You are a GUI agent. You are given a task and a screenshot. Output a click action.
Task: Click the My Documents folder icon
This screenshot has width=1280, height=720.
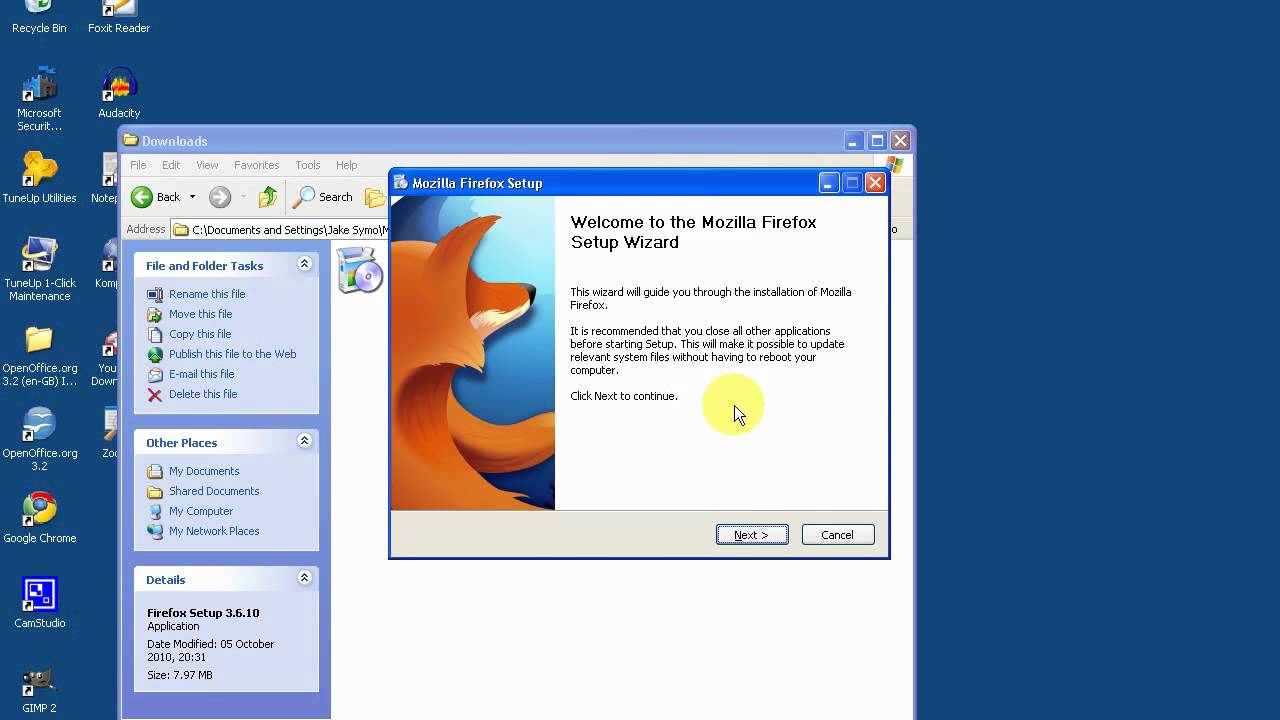(155, 471)
